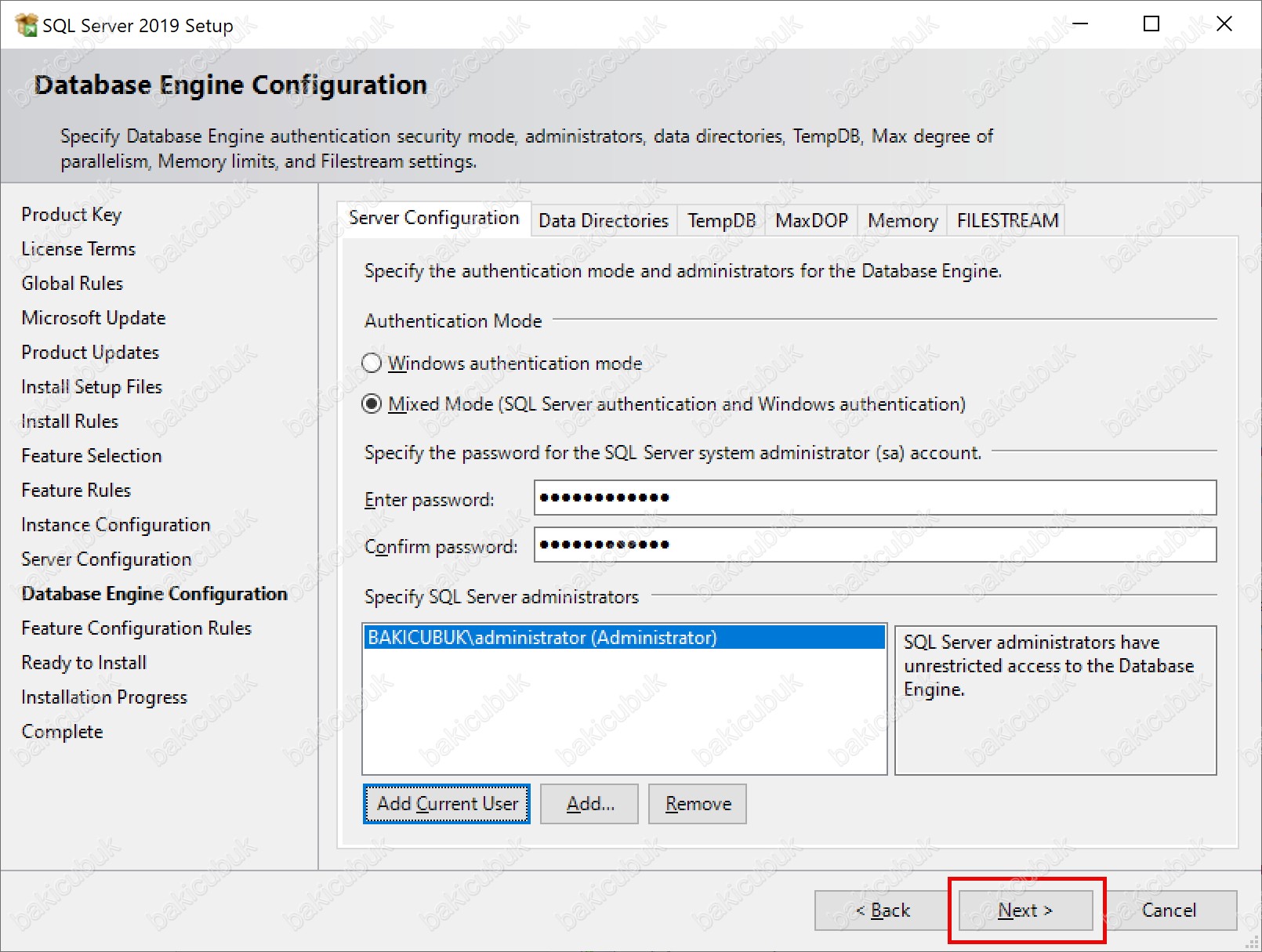Click the Add... button
Viewport: 1262px width, 952px height.
click(x=589, y=804)
